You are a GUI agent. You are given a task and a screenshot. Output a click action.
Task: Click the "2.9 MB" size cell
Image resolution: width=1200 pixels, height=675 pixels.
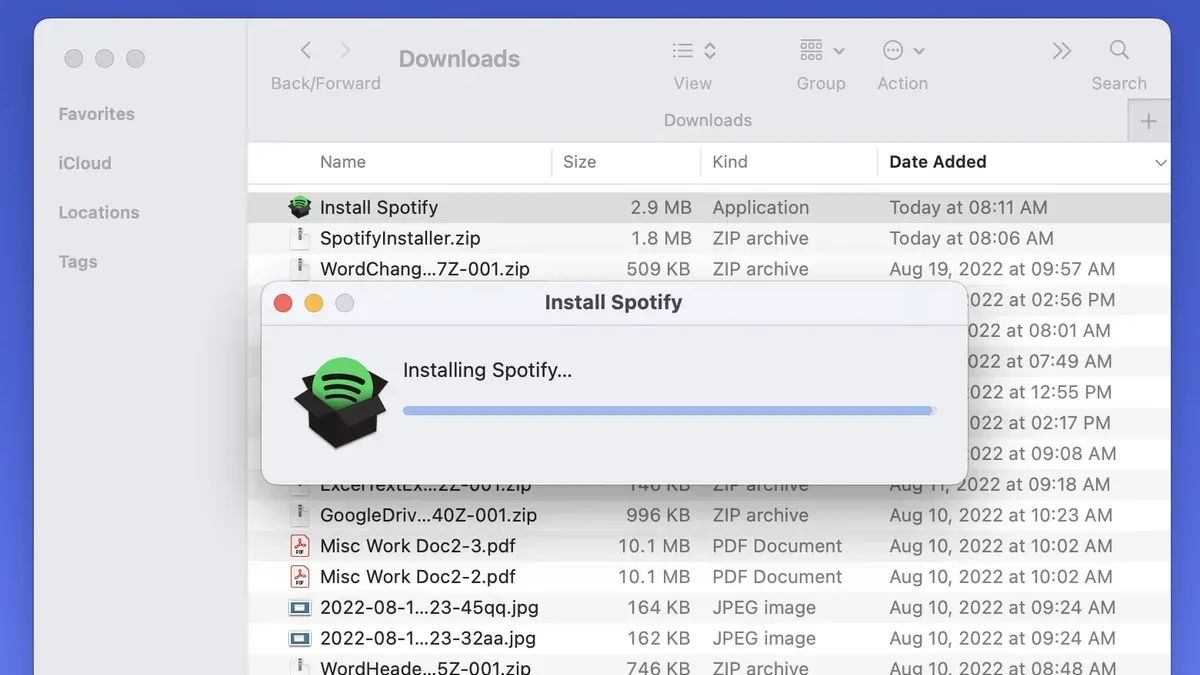pos(661,207)
